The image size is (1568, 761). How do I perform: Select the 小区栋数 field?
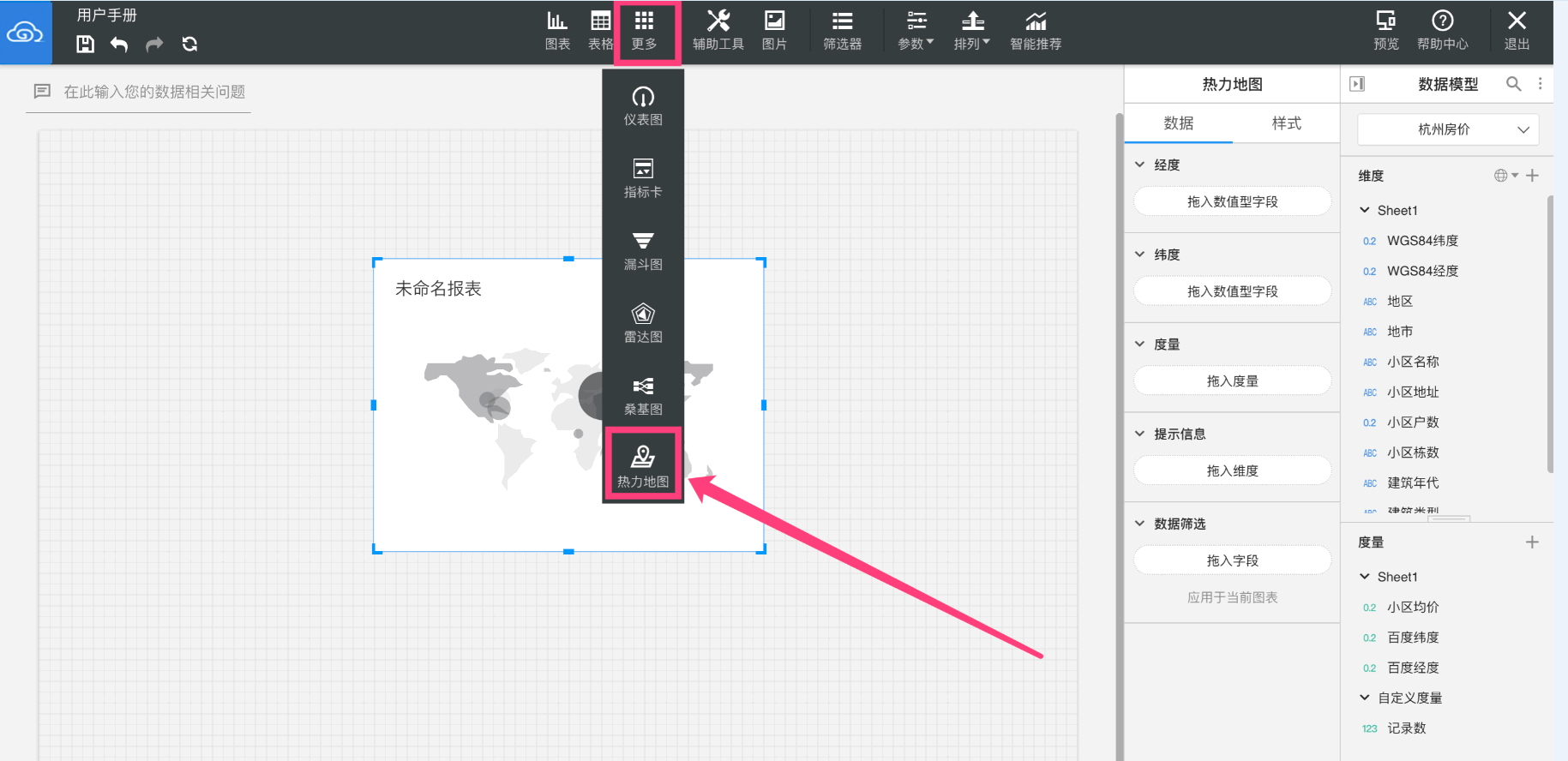pos(1413,452)
